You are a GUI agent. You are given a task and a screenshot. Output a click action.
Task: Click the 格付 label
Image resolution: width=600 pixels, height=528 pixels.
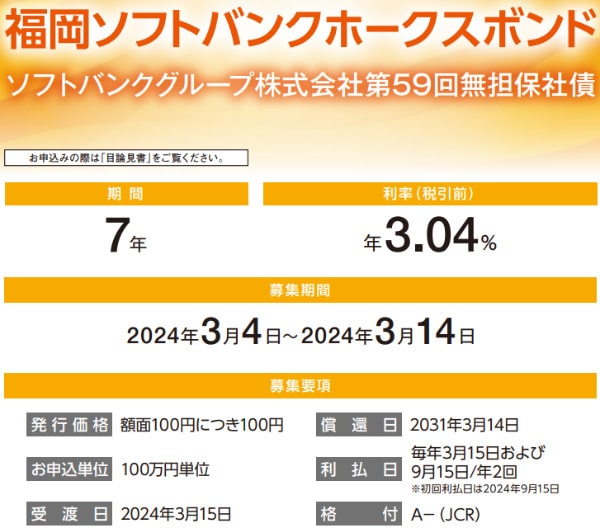click(x=359, y=513)
